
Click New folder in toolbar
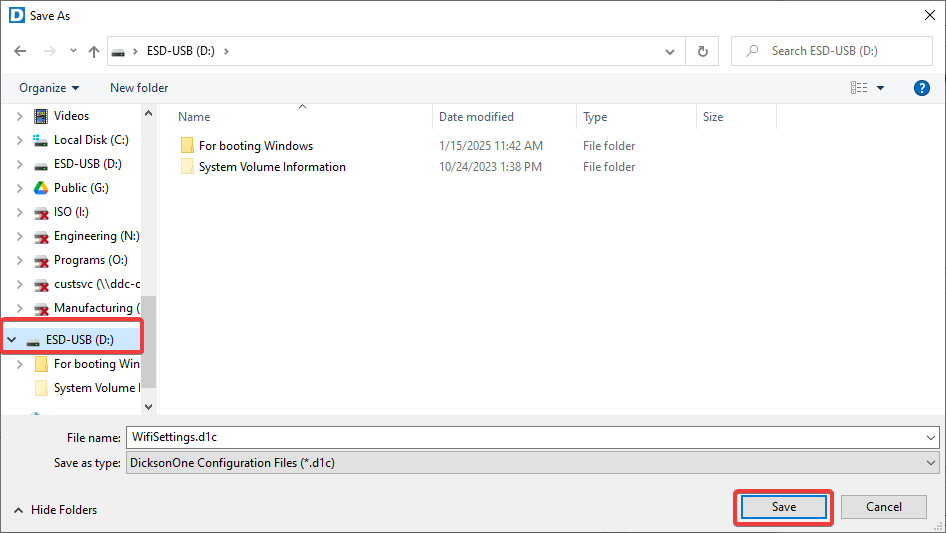[139, 88]
